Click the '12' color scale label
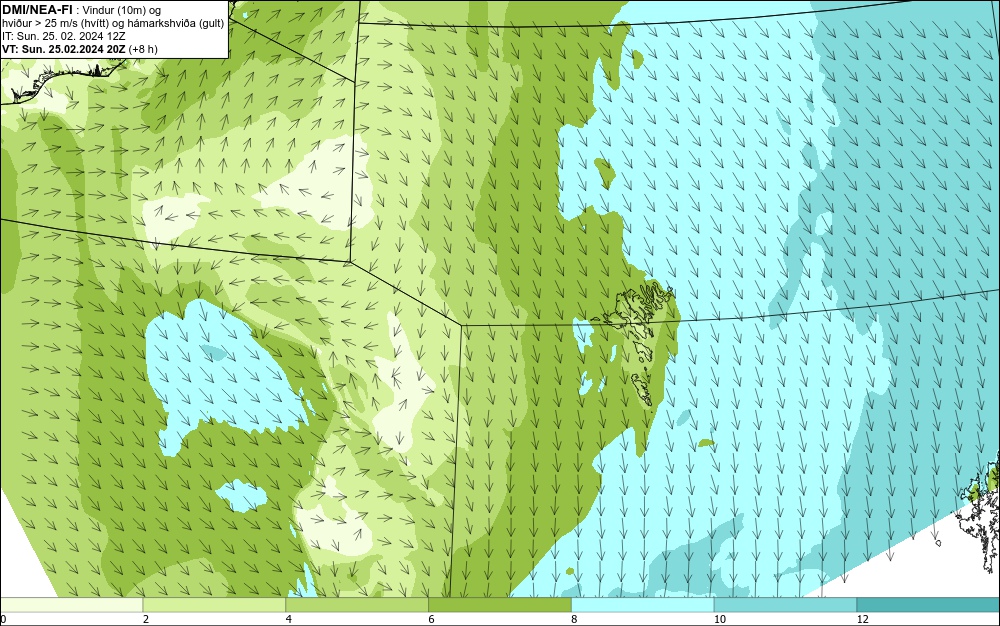The width and height of the screenshot is (1000, 626). [863, 619]
